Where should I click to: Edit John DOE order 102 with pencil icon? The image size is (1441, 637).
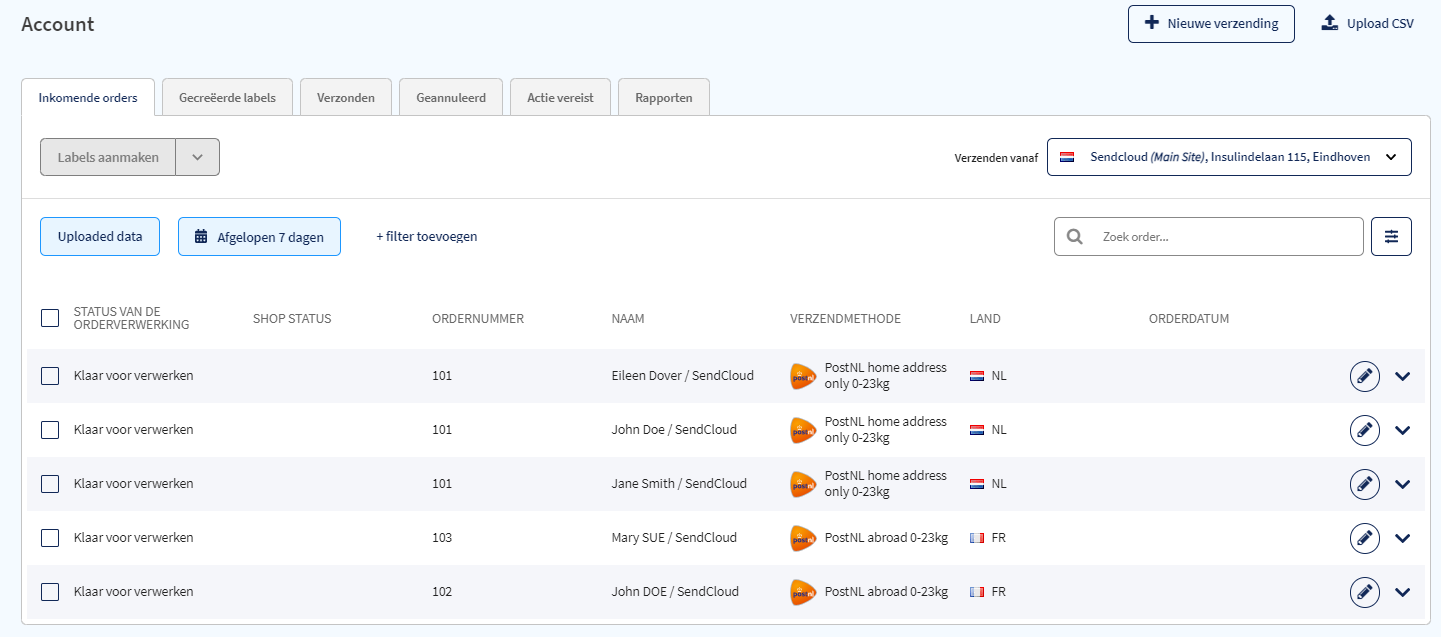(1364, 592)
